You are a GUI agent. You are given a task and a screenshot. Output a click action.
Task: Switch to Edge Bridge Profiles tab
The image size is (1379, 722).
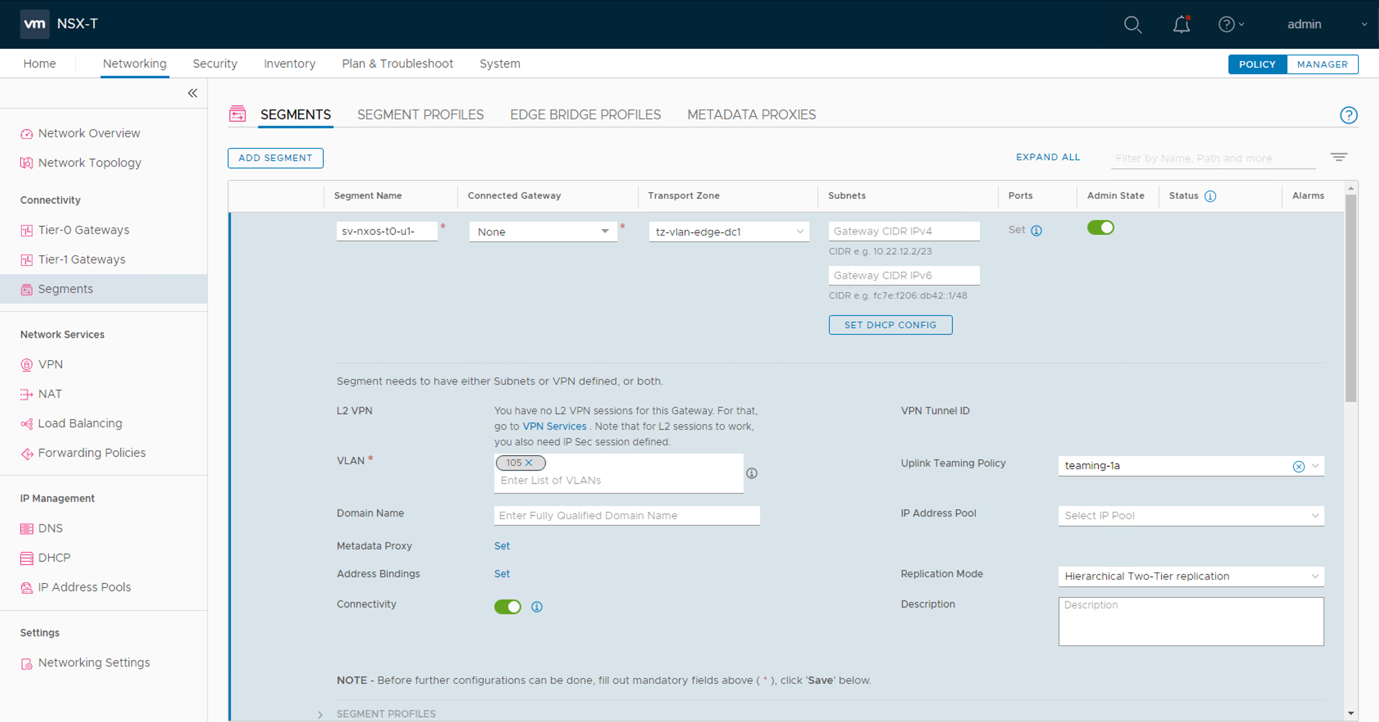point(585,115)
